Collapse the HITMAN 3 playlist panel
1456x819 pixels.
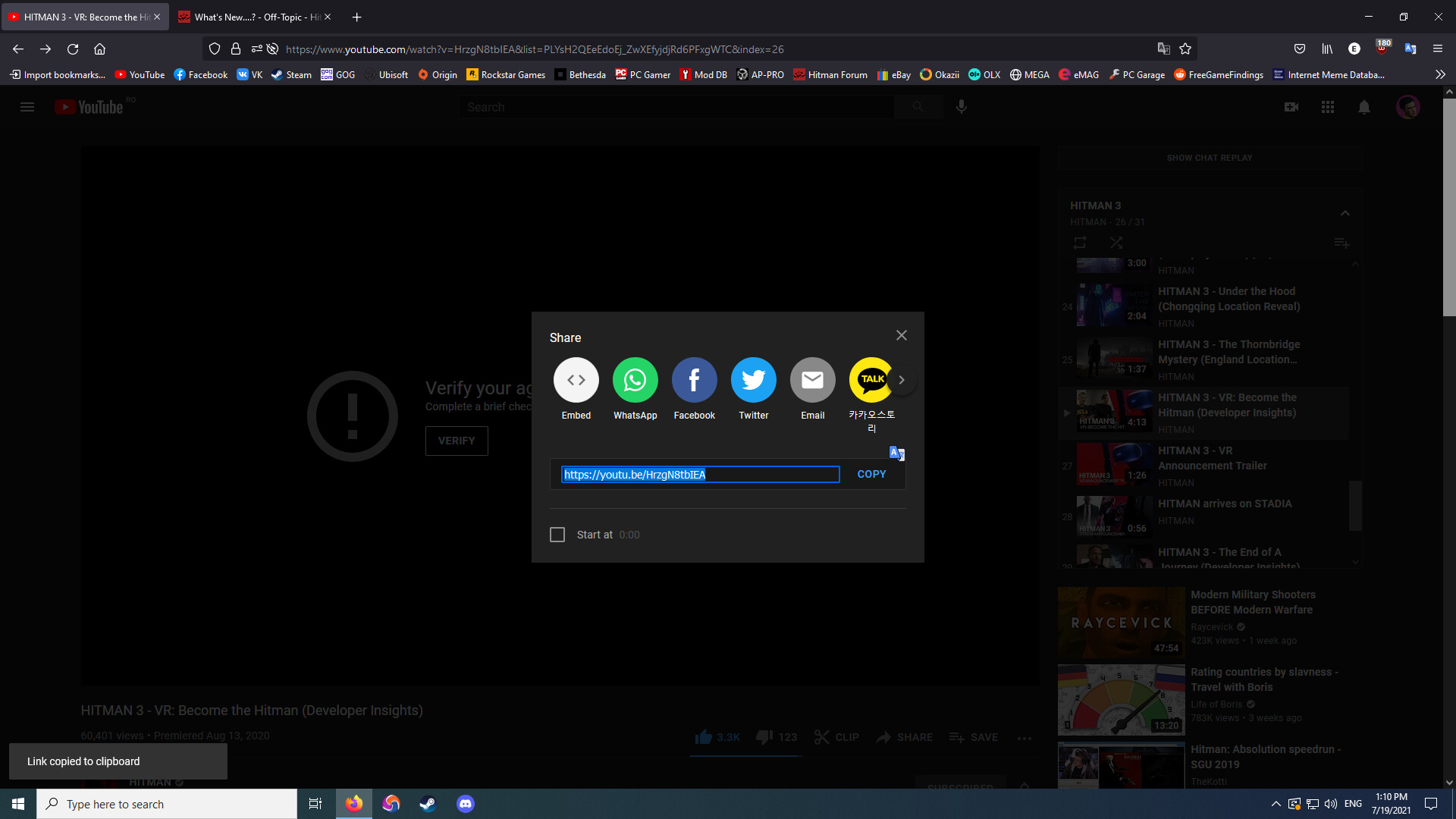(1345, 213)
